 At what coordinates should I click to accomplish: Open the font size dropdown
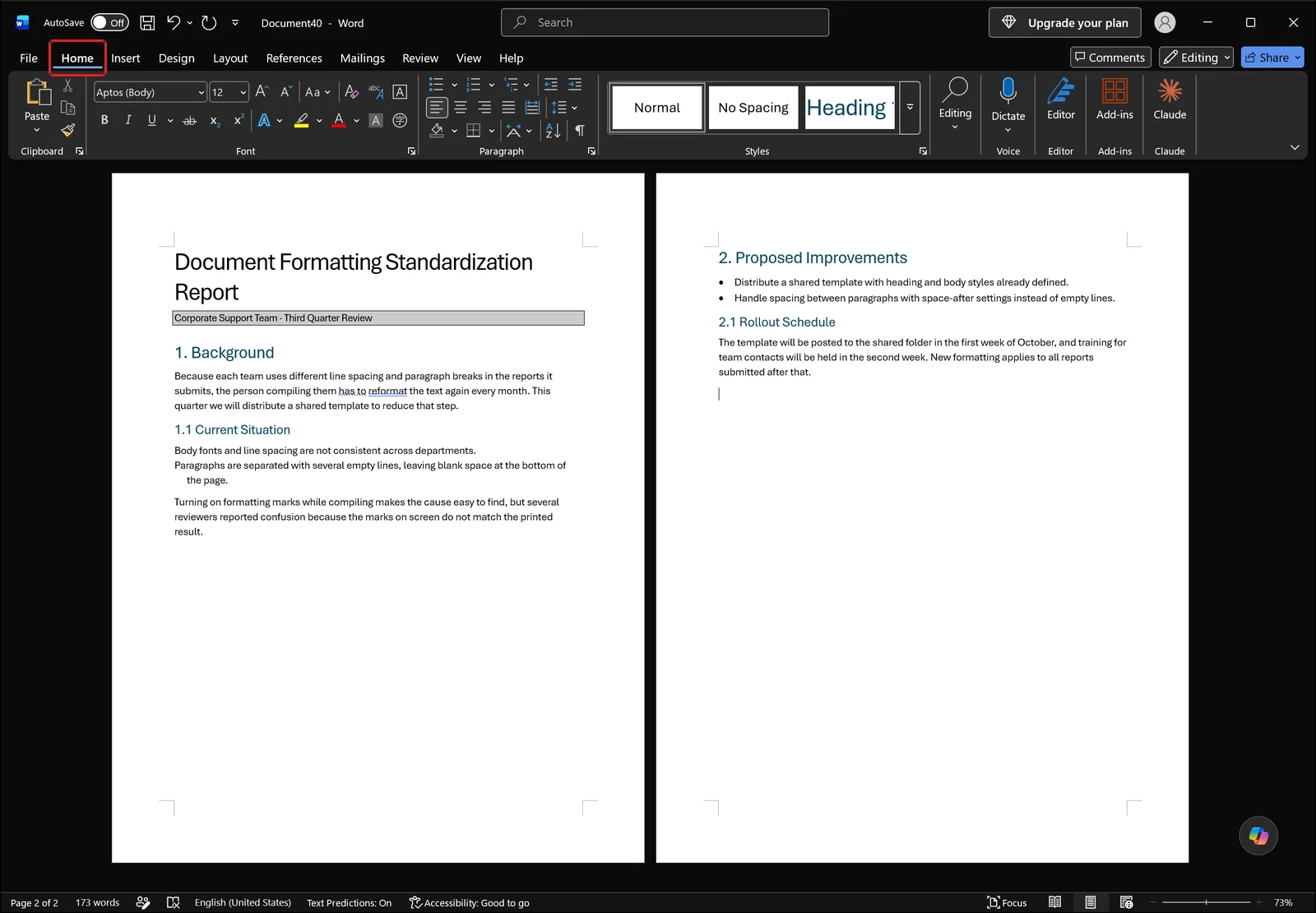click(243, 92)
